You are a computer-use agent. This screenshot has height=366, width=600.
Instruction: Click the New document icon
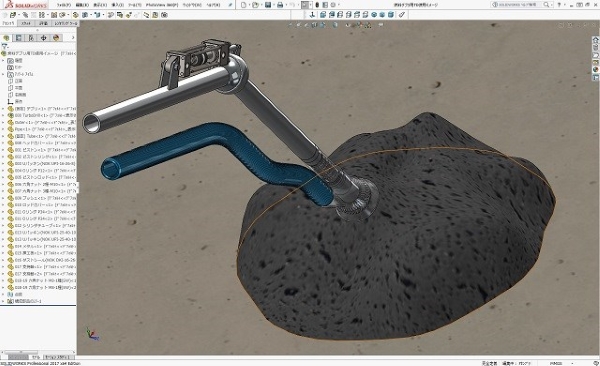[244, 5]
